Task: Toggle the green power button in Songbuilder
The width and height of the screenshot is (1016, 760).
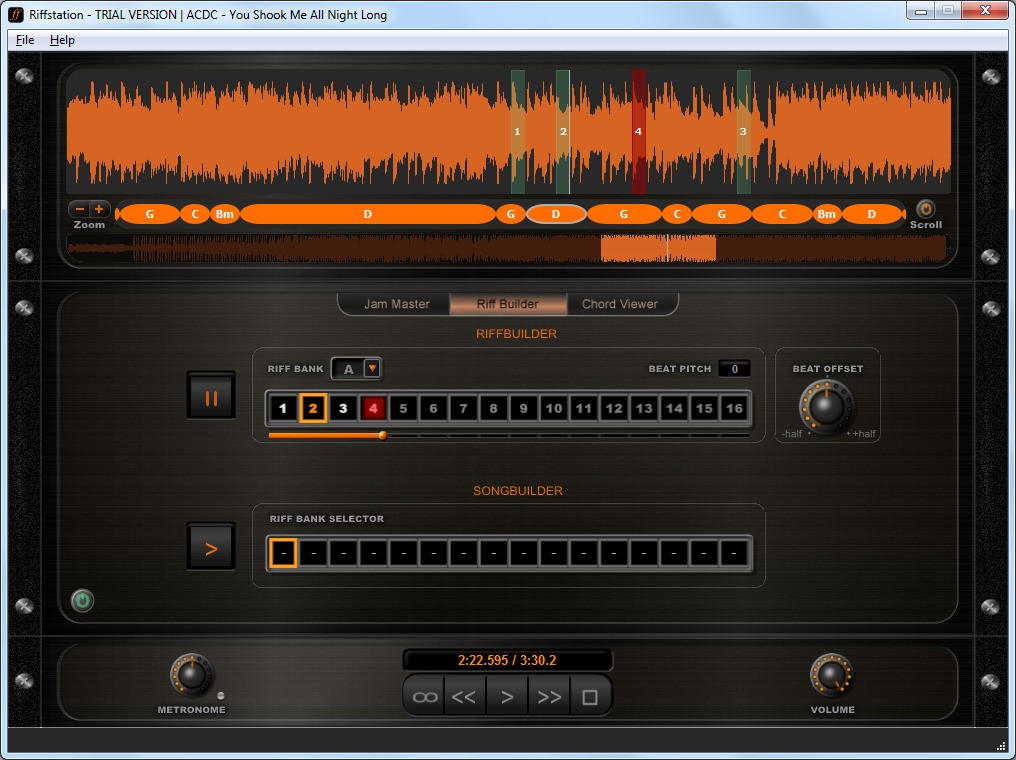Action: click(x=82, y=601)
